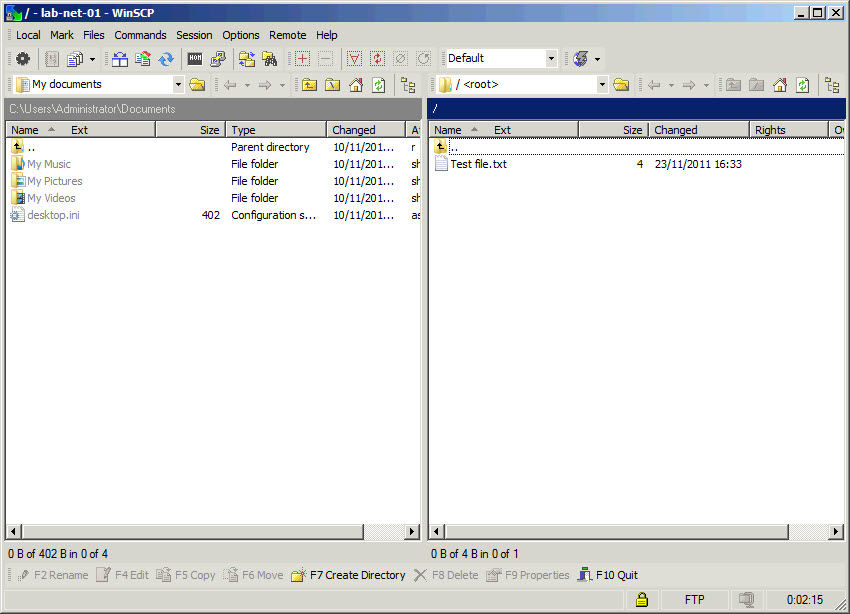Open the My documents drive dropdown
Viewport: 850px width, 614px height.
click(x=178, y=85)
